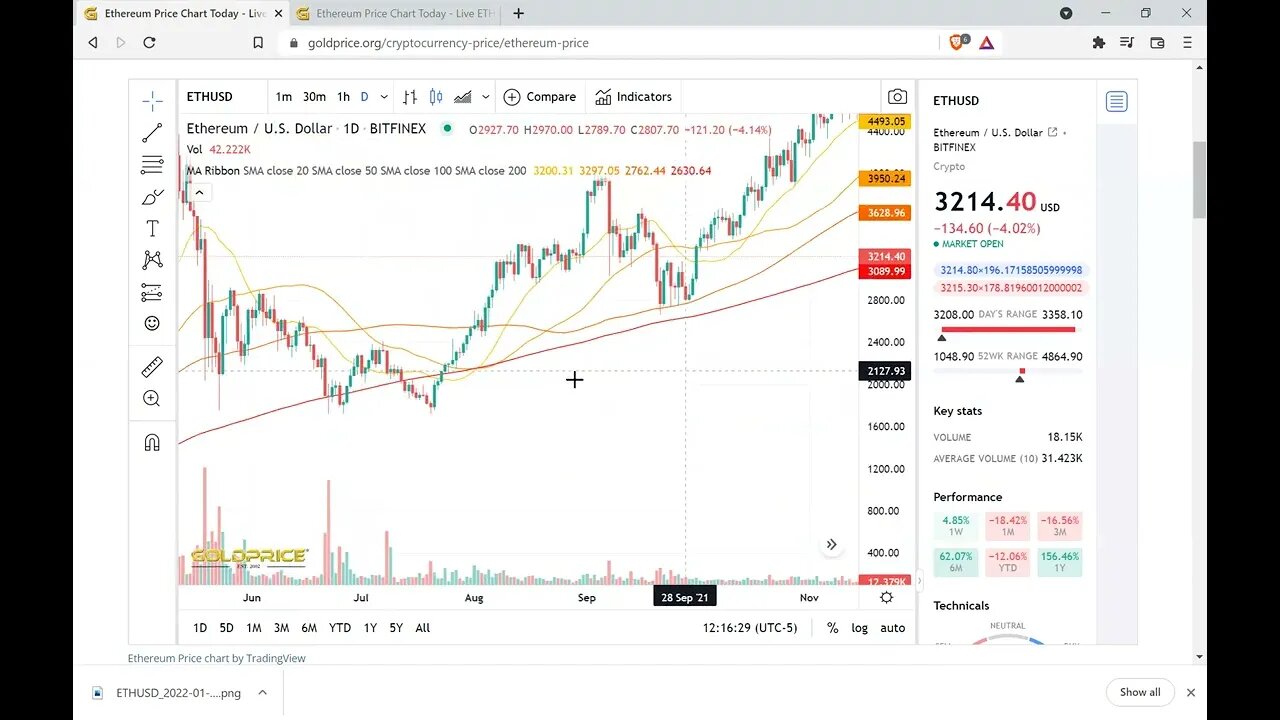Close the downloads bar
Viewport: 1280px width, 720px height.
pyautogui.click(x=1190, y=692)
